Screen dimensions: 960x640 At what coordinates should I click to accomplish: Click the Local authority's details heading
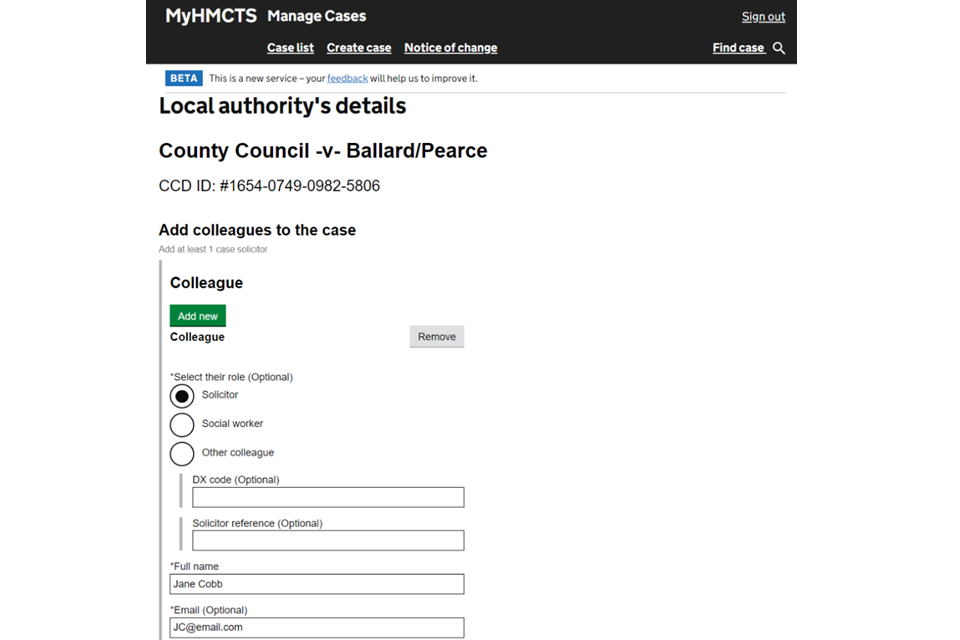tap(282, 106)
